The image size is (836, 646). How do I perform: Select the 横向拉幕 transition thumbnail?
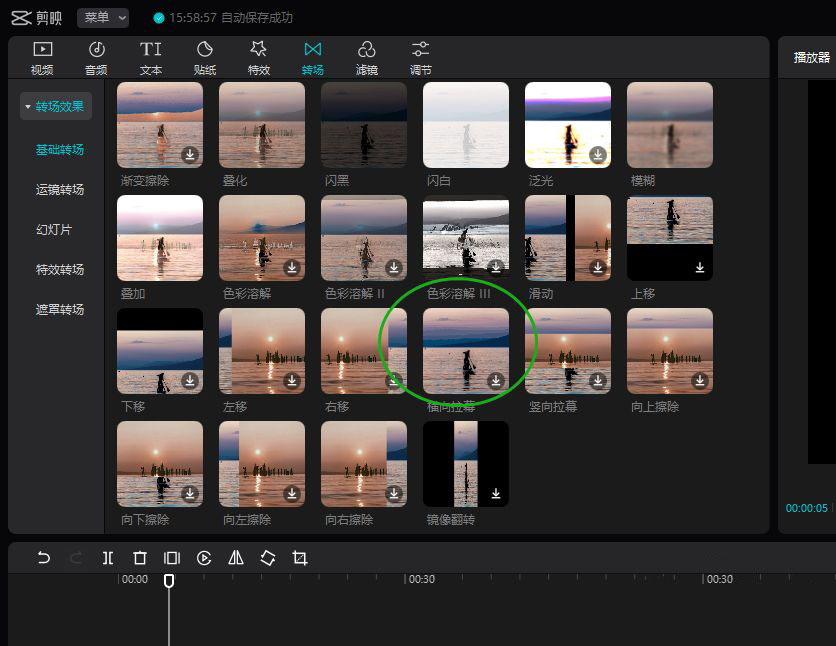(466, 351)
